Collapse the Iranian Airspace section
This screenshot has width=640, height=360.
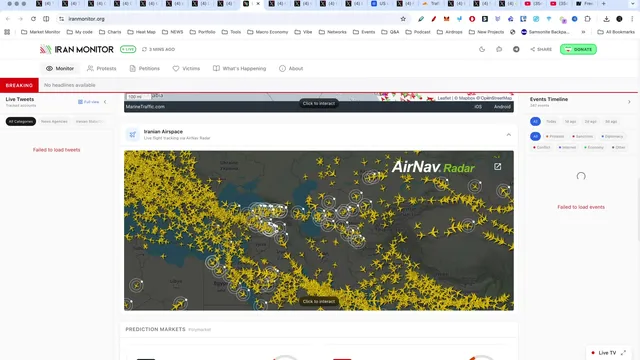(x=509, y=135)
